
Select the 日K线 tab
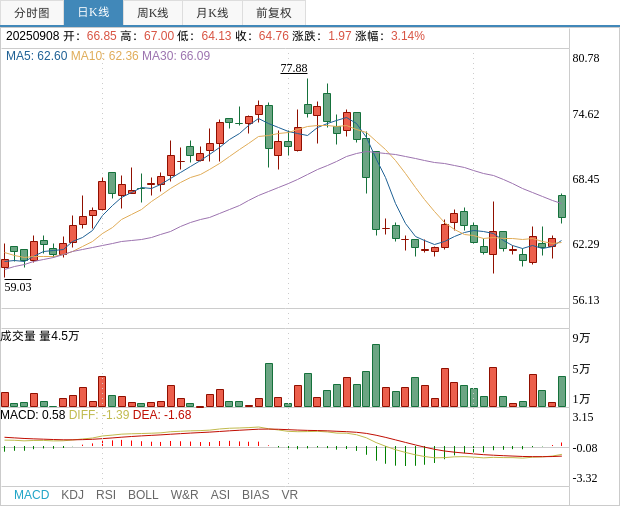[x=93, y=13]
